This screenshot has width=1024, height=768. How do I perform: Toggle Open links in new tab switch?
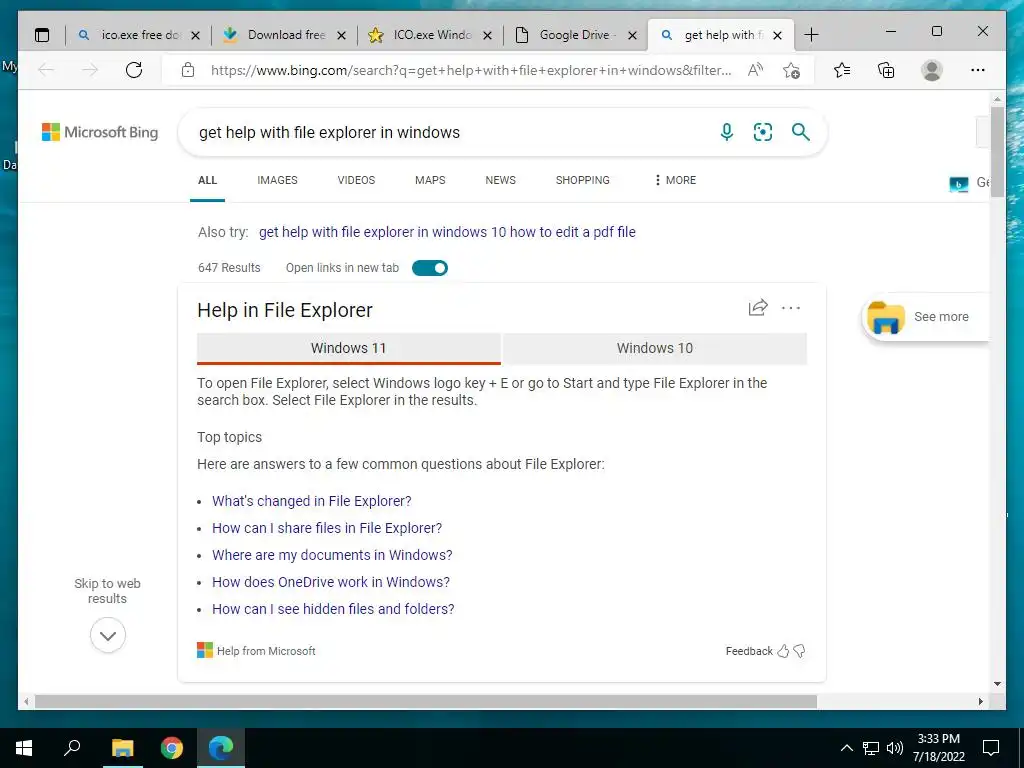(430, 268)
